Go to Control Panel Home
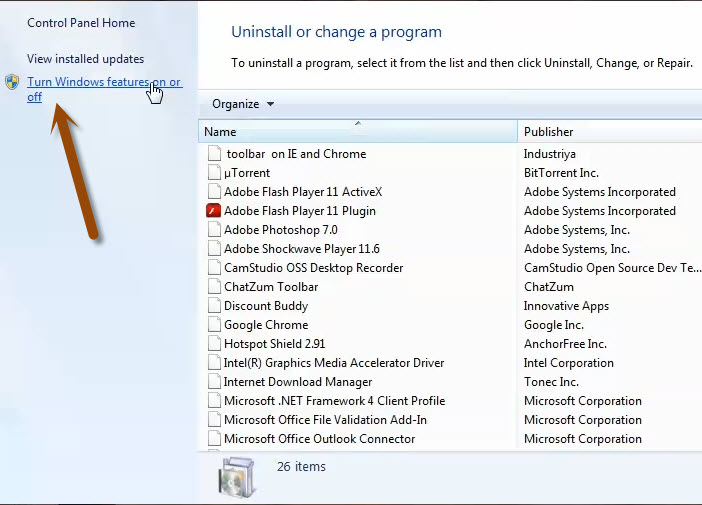Image resolution: width=702 pixels, height=505 pixels. tap(81, 23)
